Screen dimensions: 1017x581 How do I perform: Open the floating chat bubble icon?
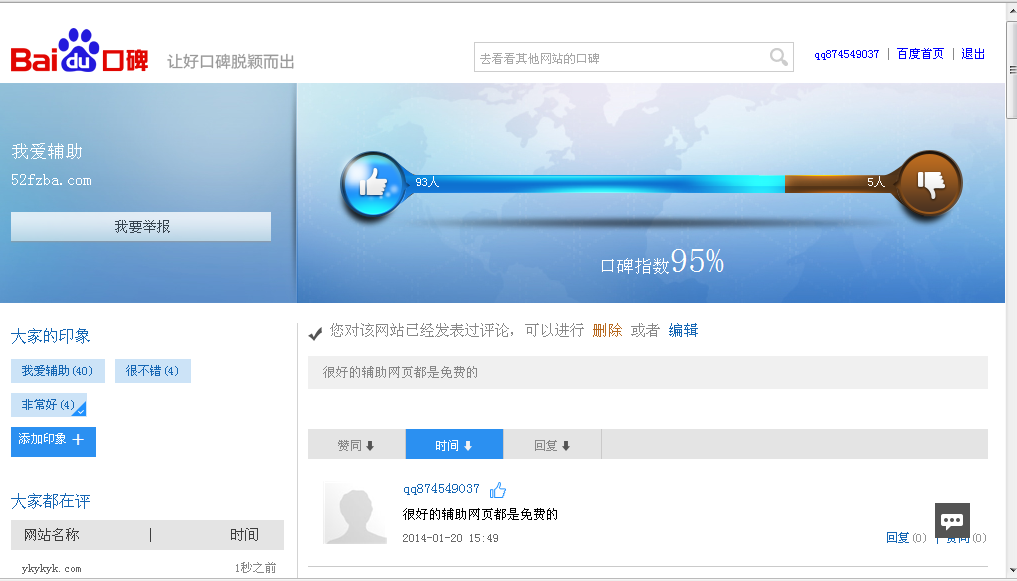tap(952, 520)
